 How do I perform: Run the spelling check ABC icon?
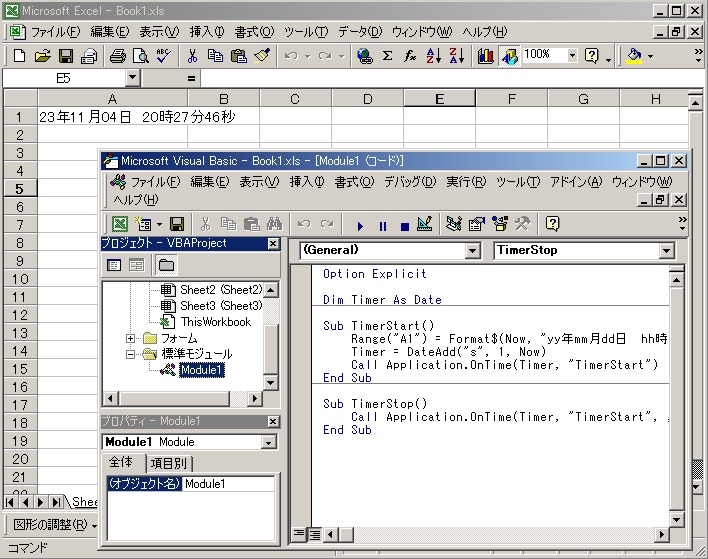pos(163,56)
